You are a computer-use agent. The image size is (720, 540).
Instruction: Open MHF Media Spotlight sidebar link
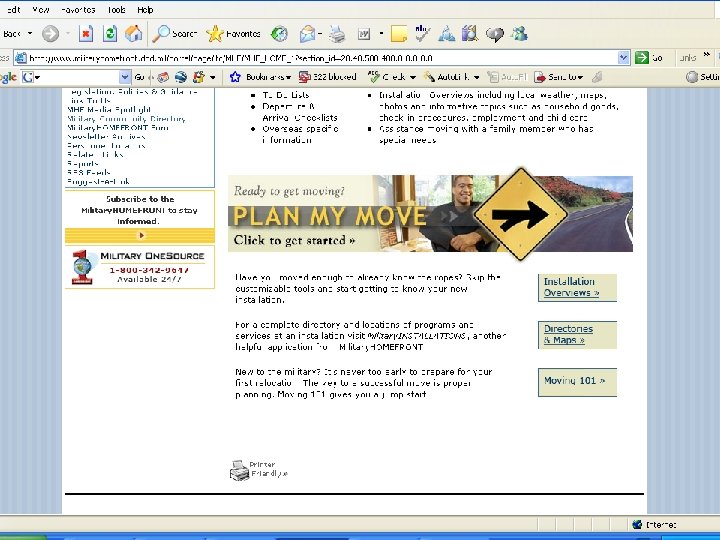[x=109, y=110]
